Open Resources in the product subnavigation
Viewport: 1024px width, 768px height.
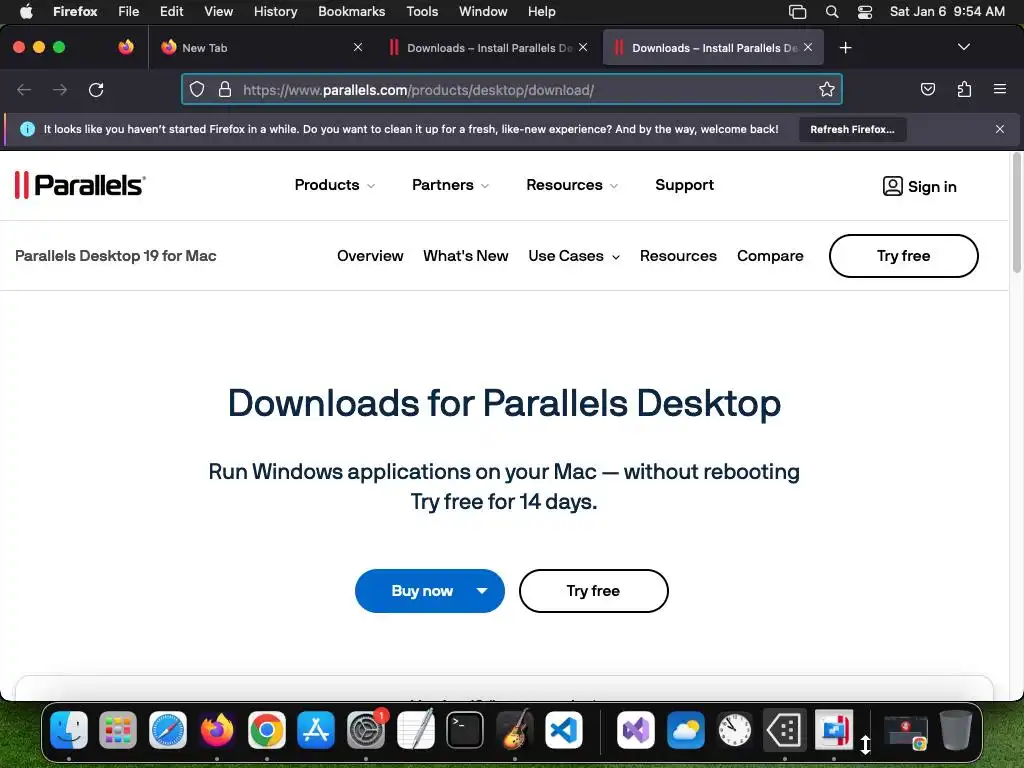tap(679, 256)
